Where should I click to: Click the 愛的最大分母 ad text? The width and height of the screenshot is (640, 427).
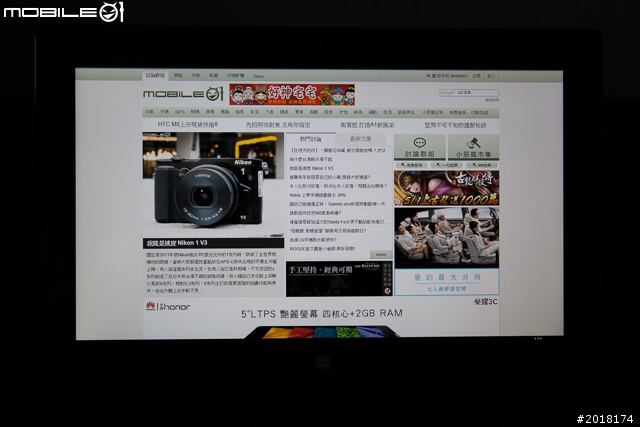(447, 278)
